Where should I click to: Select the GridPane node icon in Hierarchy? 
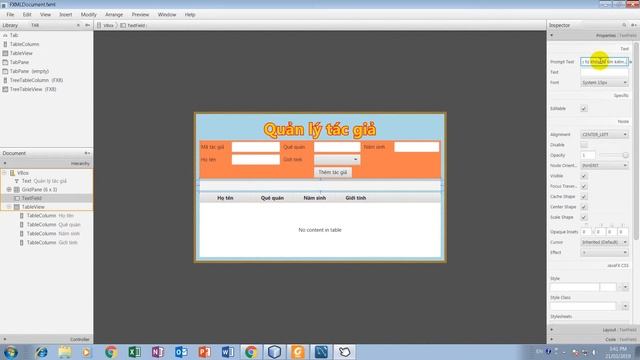pos(17,189)
